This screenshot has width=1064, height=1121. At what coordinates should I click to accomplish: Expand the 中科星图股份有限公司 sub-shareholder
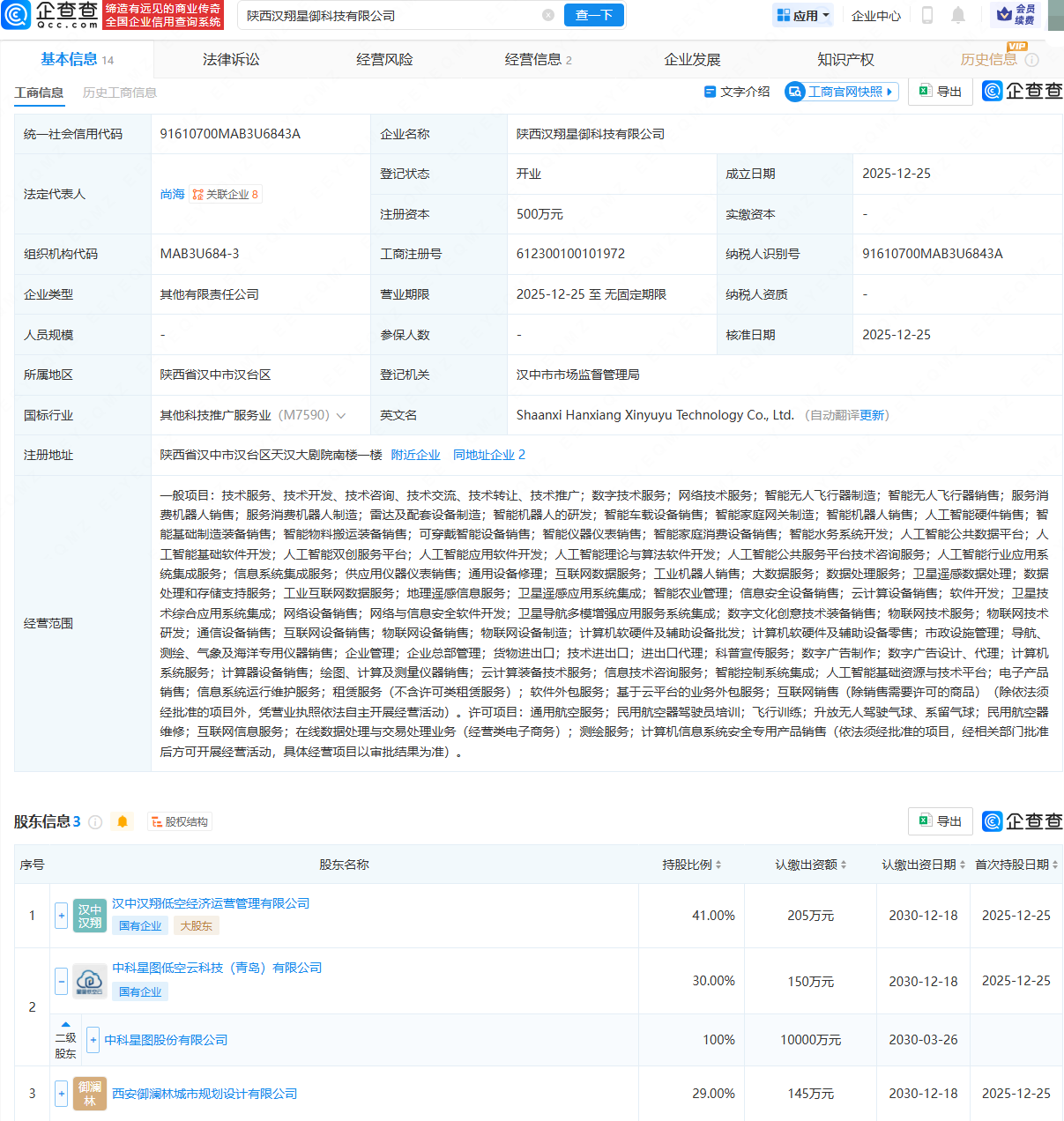click(93, 1040)
